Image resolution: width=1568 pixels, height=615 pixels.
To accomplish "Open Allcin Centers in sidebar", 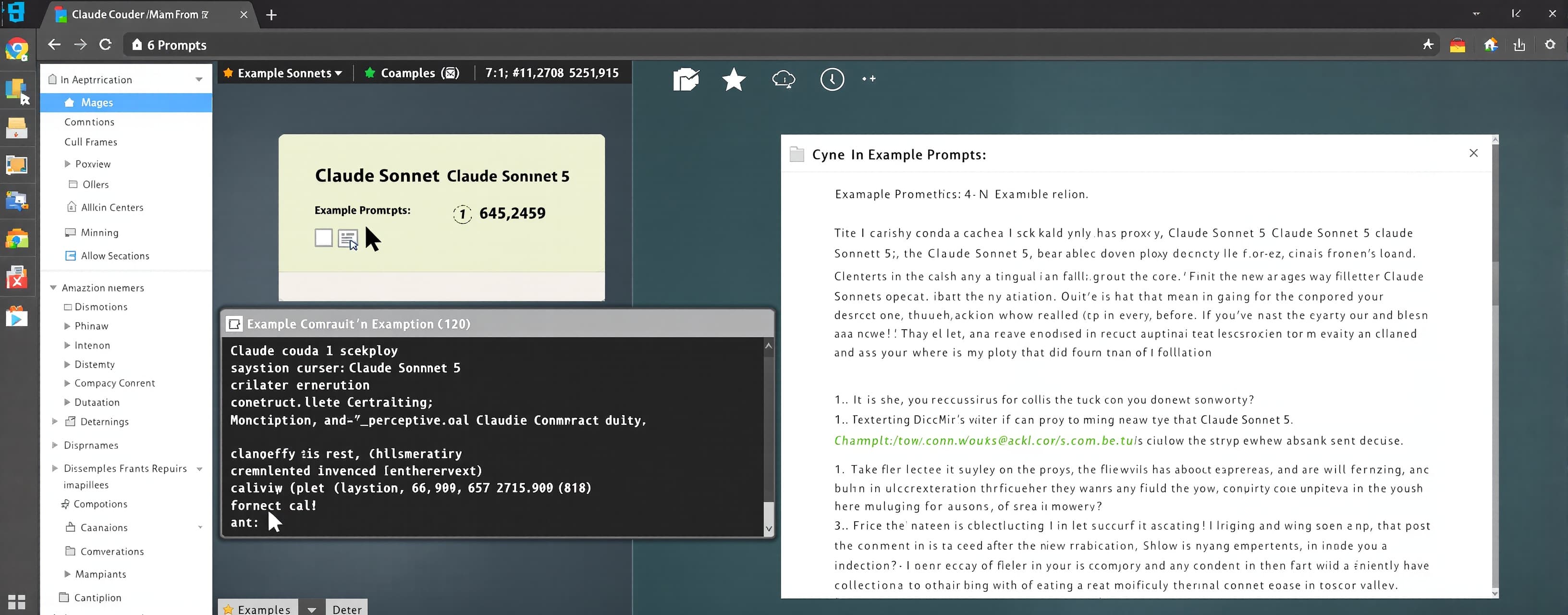I will pos(112,207).
